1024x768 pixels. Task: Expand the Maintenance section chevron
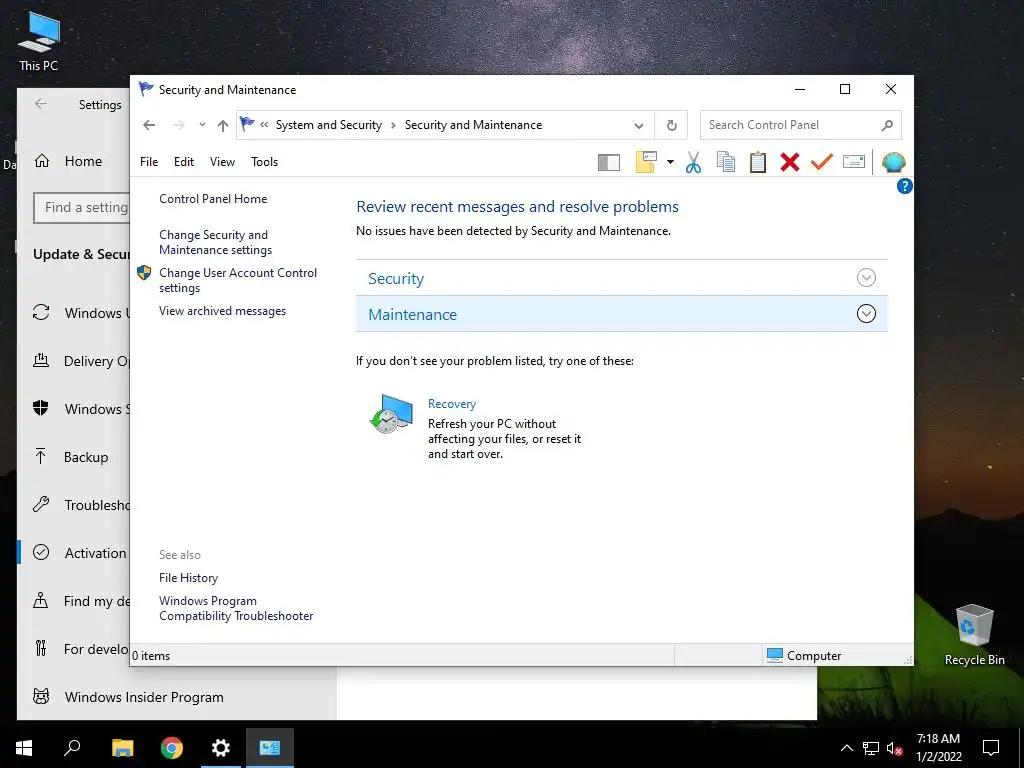coord(866,313)
